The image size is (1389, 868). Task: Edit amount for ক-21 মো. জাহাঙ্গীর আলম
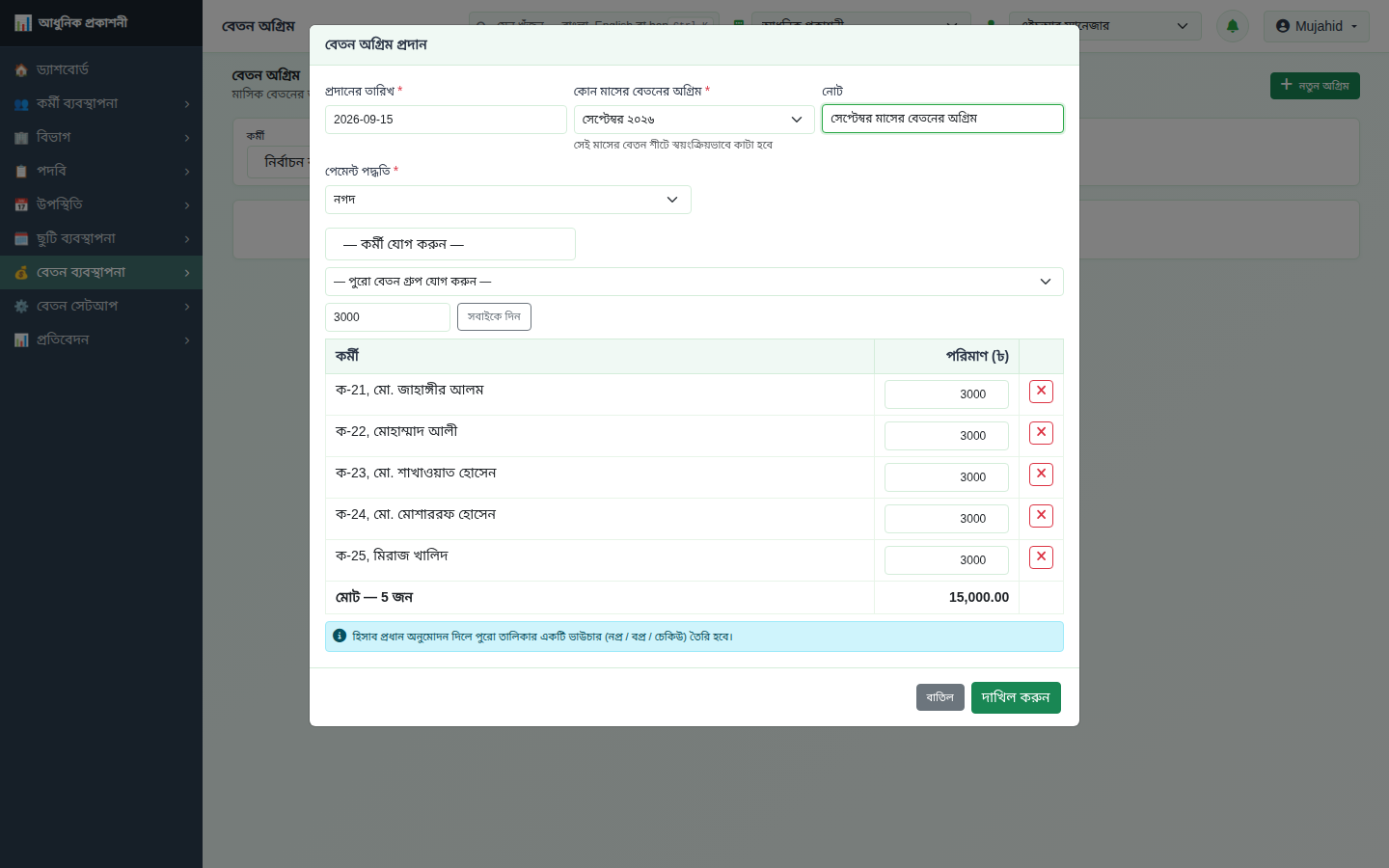point(946,394)
